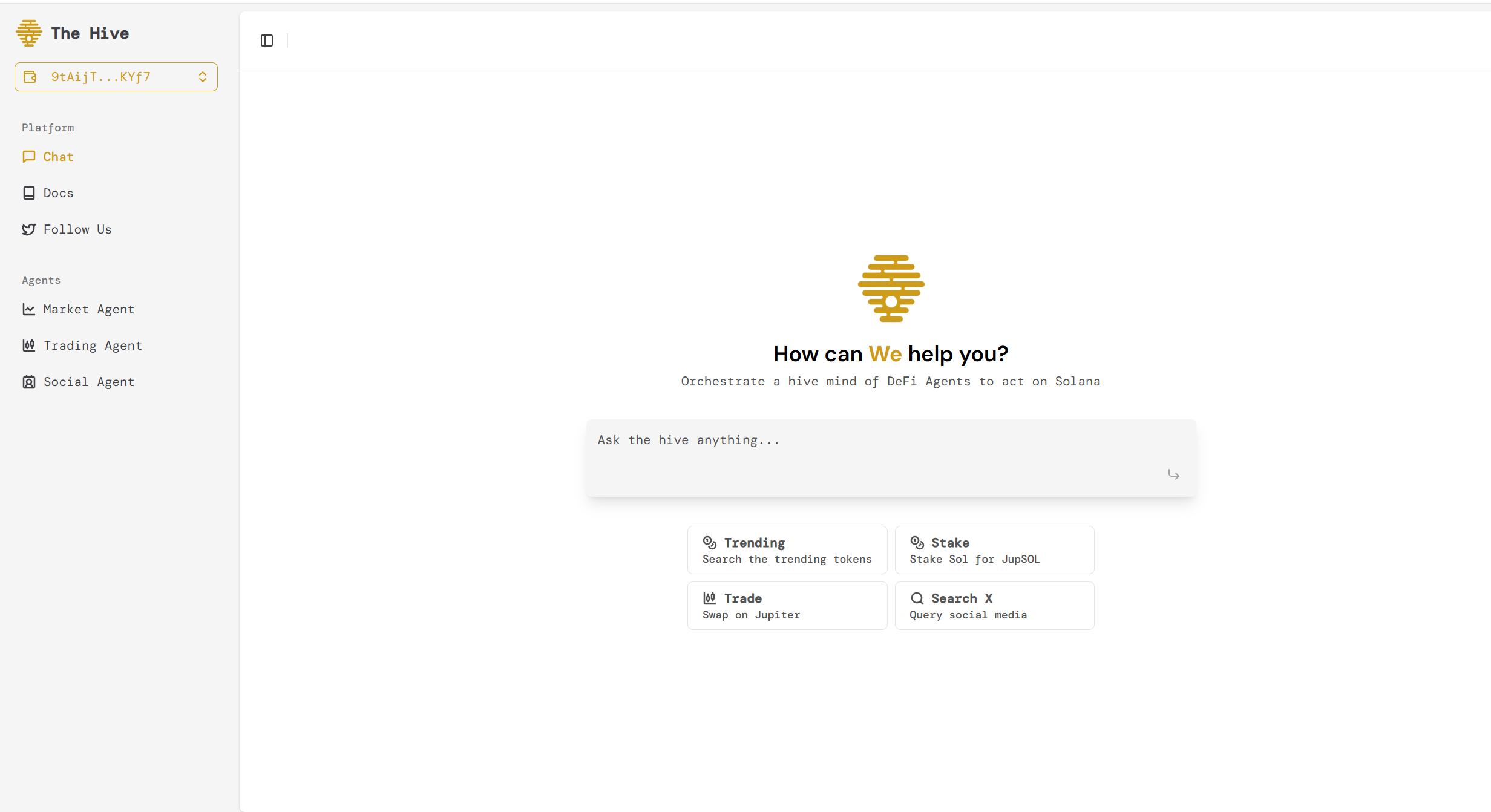The width and height of the screenshot is (1491, 812).
Task: Open the Trading Agent
Action: tap(93, 345)
